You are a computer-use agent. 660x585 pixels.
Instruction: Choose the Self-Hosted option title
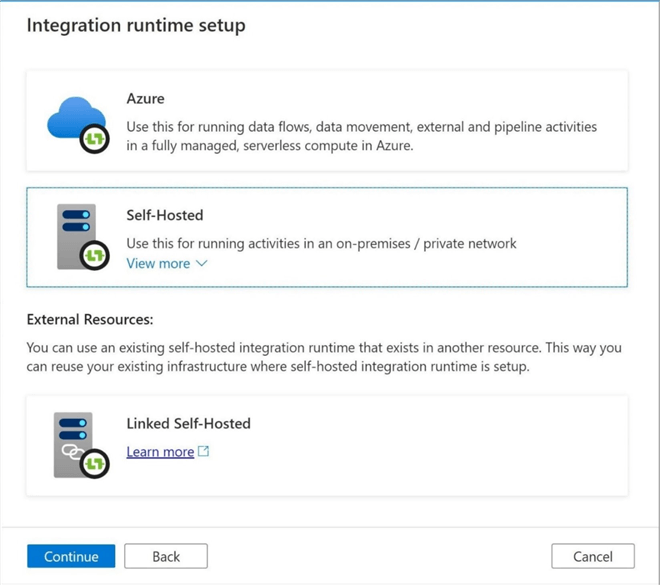point(165,215)
